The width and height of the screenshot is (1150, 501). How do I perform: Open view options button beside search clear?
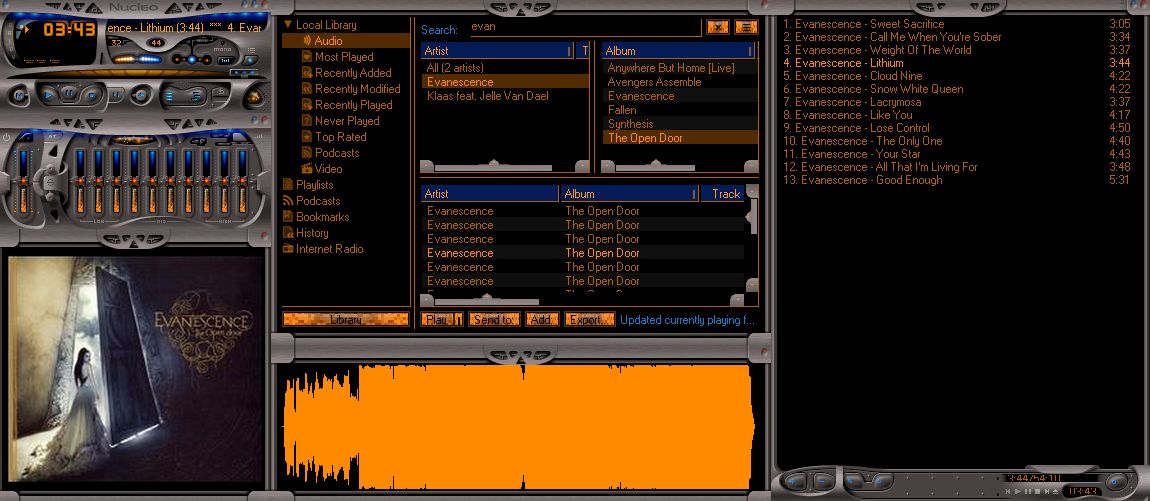pyautogui.click(x=746, y=27)
